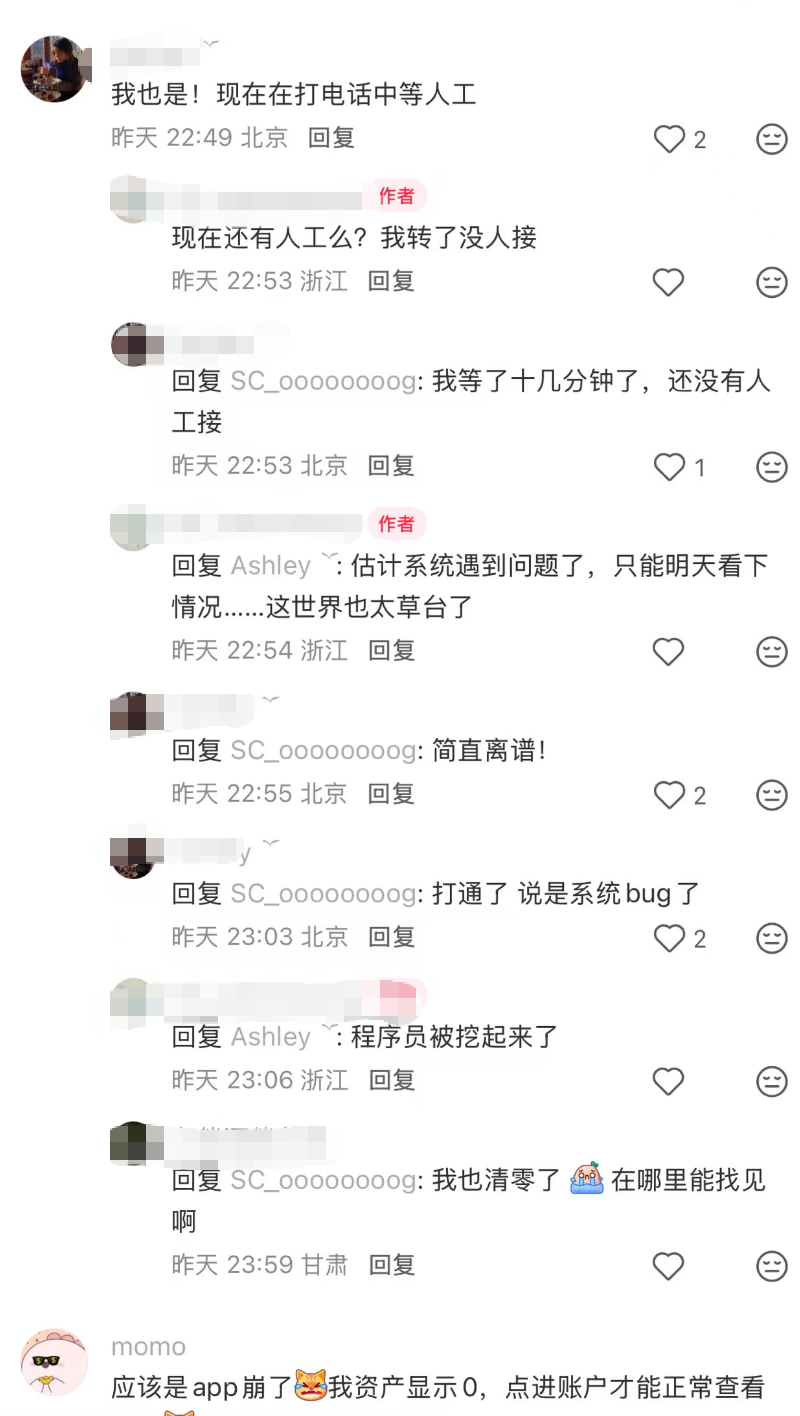Viewport: 800px width, 1416px height.
Task: Reply to the comment at 昨天 22:49 北京
Action: [x=331, y=138]
